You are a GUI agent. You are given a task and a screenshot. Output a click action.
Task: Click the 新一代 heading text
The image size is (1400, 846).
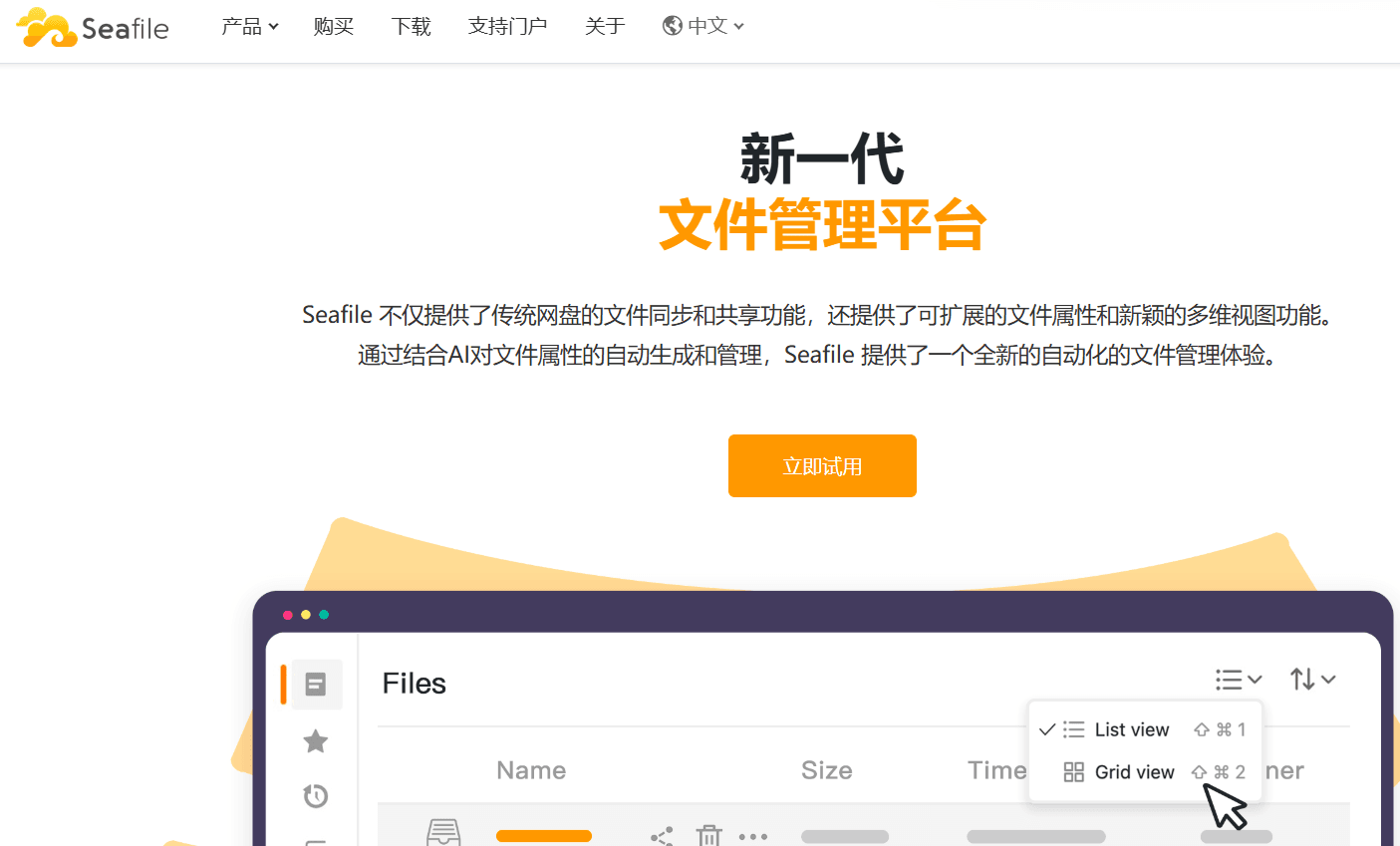coord(822,159)
